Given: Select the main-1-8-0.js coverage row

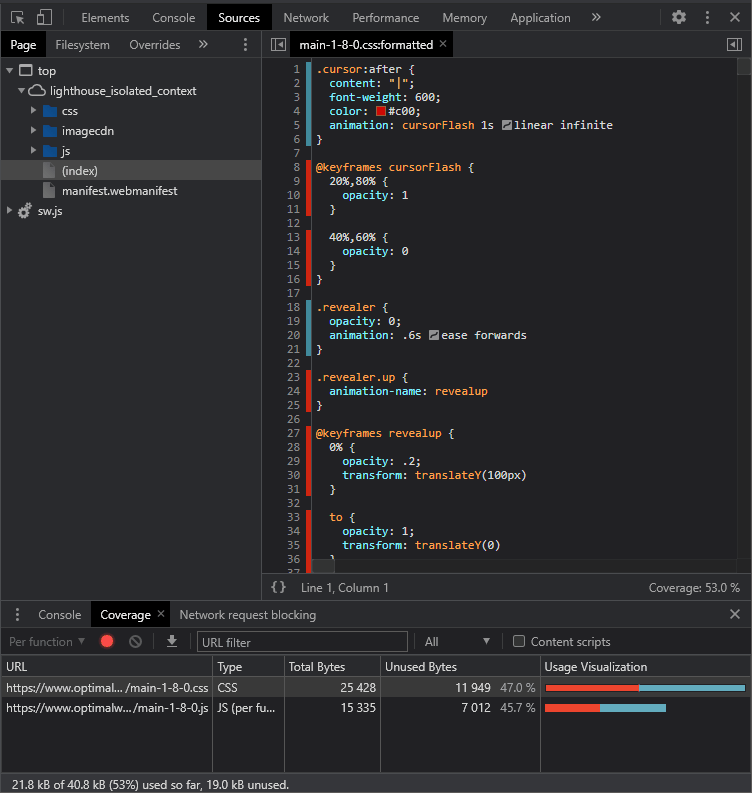Looking at the screenshot, I should pos(106,708).
